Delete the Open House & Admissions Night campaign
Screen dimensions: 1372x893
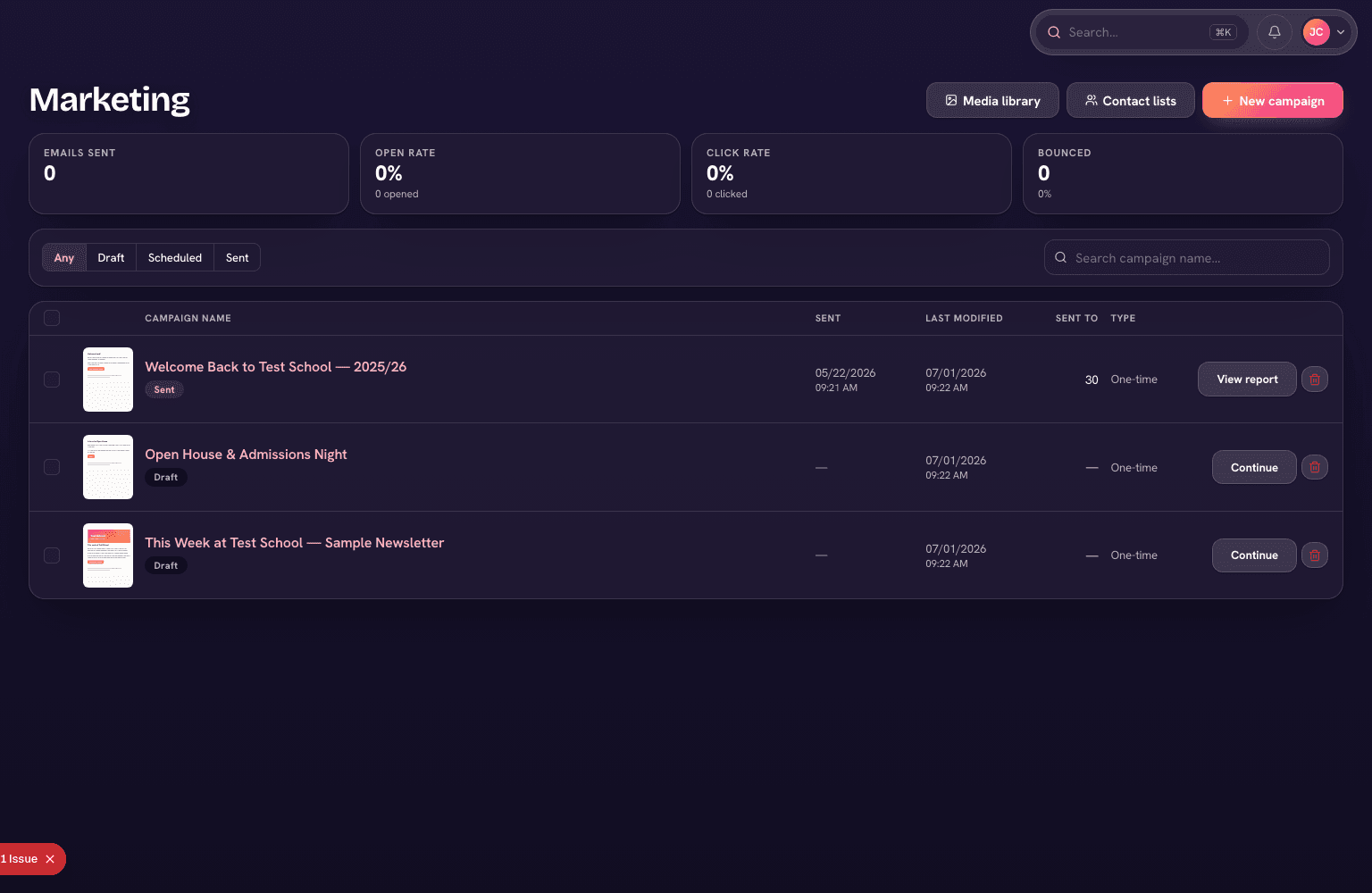[x=1315, y=467]
